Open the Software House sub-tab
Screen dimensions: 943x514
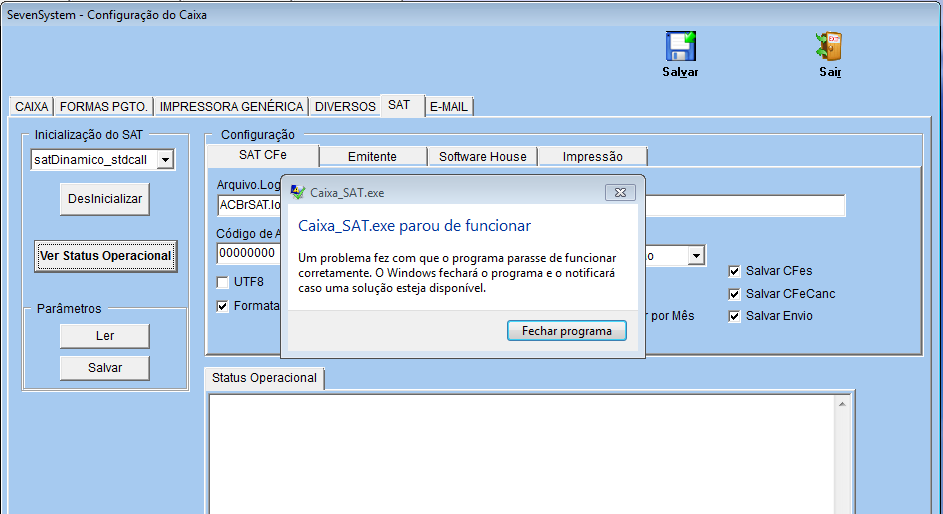[x=482, y=156]
